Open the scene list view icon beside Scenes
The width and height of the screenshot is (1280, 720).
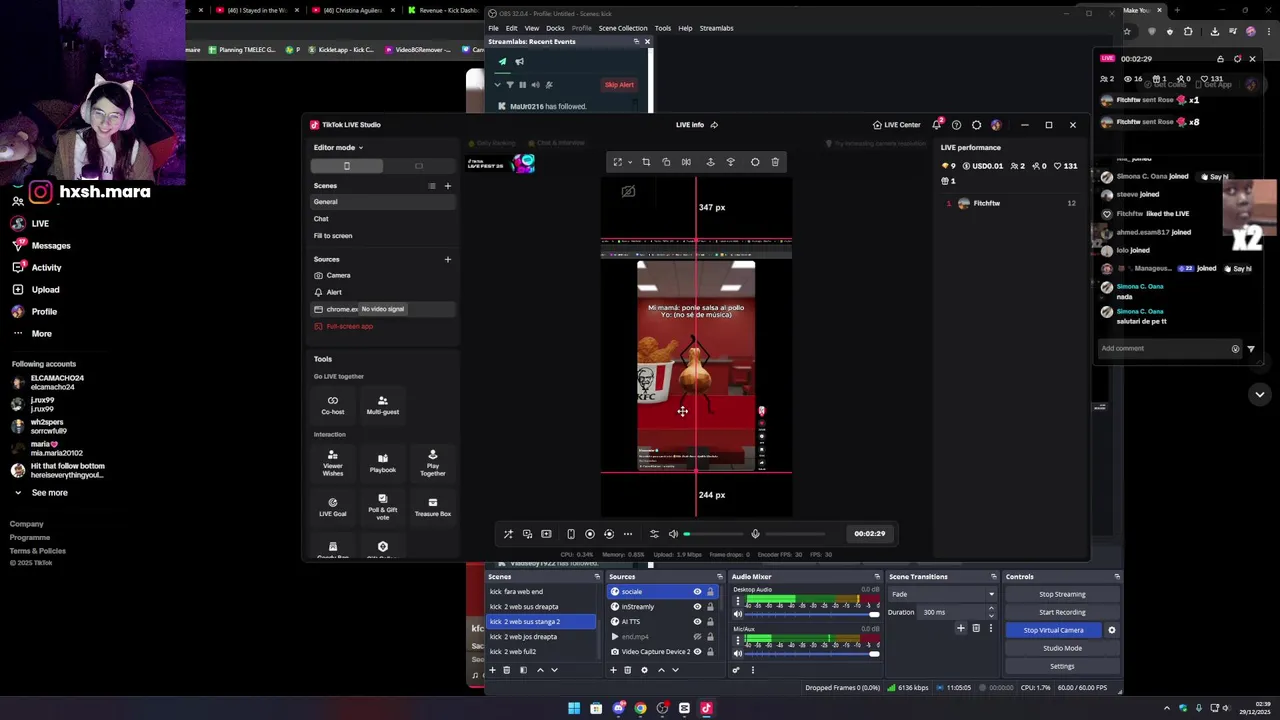[x=432, y=186]
